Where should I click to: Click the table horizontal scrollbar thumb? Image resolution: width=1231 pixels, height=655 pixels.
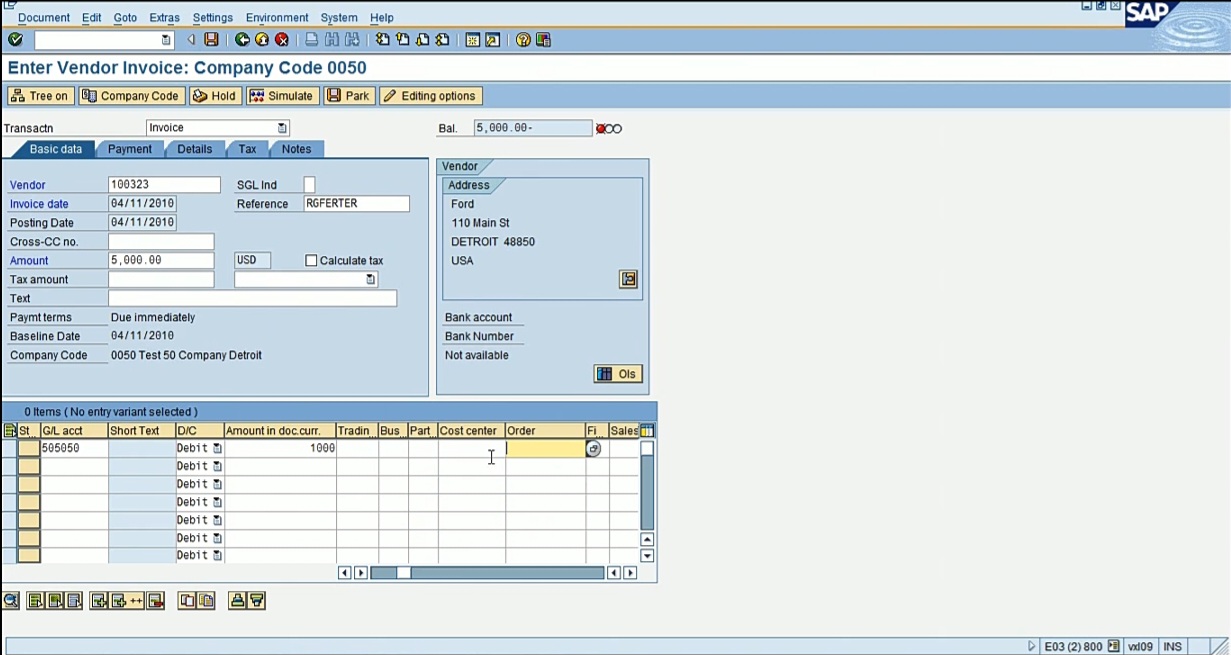(403, 573)
